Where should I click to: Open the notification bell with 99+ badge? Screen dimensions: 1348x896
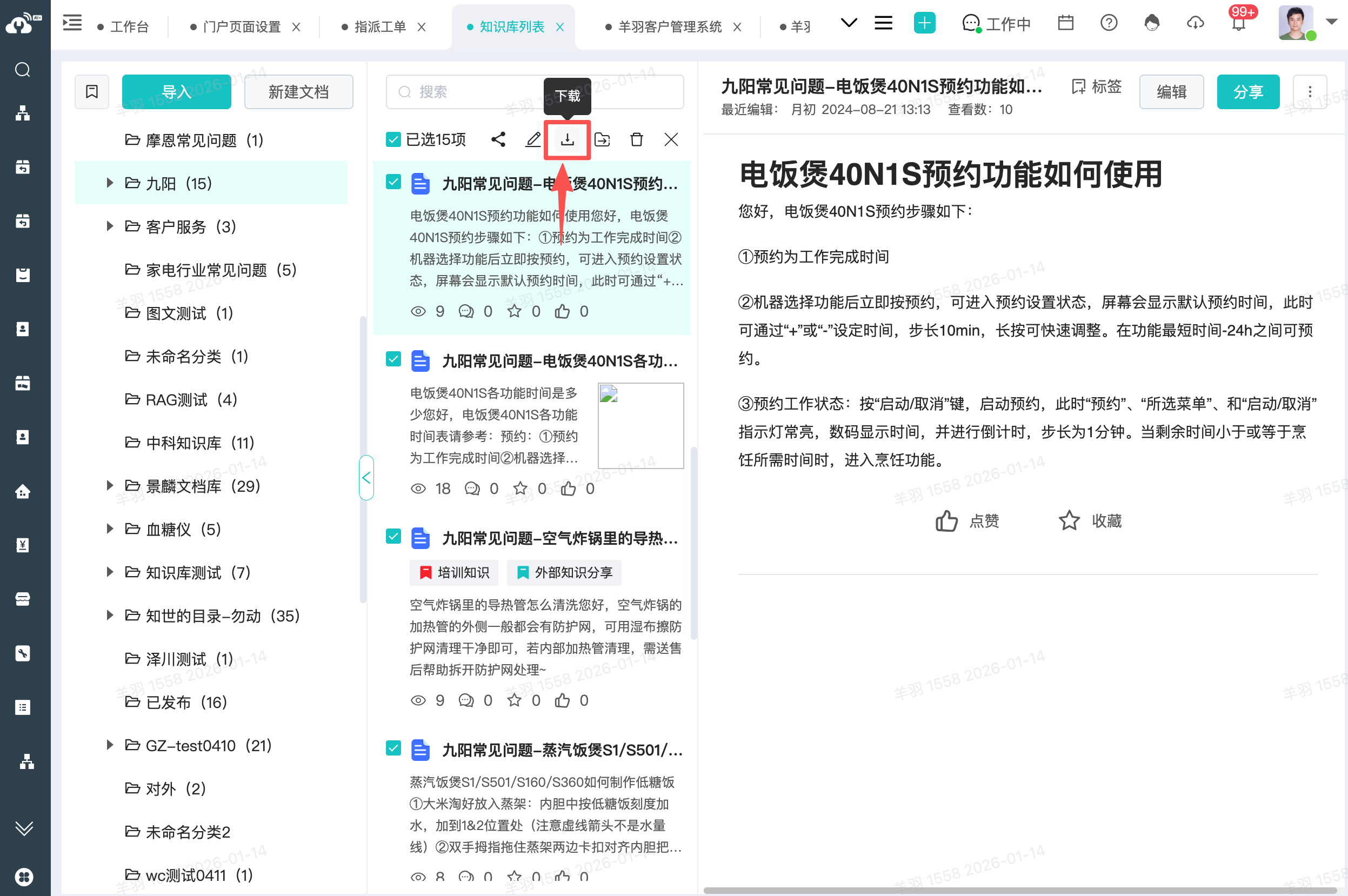(1238, 24)
